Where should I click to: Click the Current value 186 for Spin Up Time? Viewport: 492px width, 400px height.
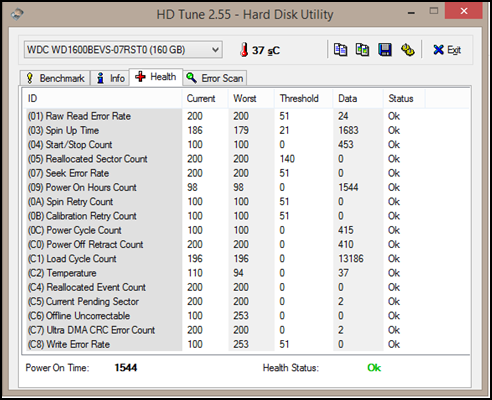click(x=195, y=130)
